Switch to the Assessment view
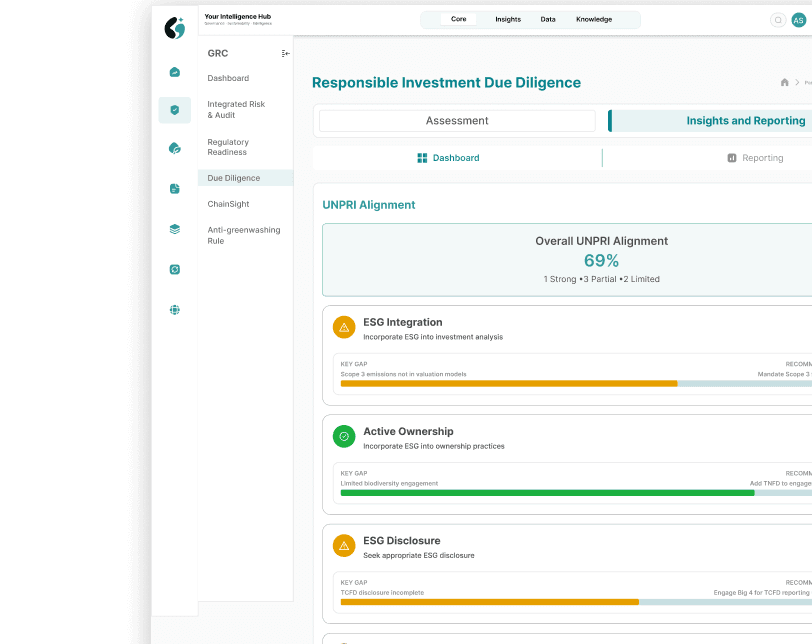Screen dimensions: 812x644 (457, 121)
